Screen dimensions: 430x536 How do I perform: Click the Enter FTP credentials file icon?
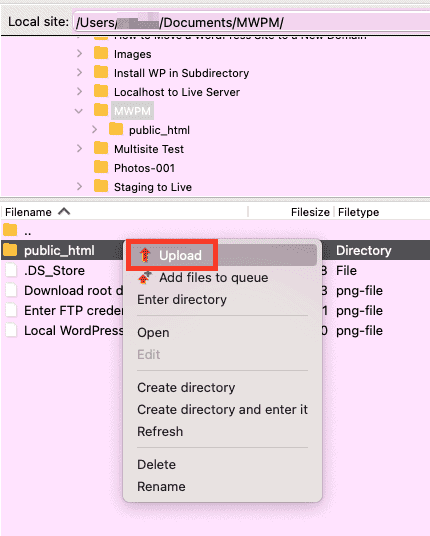11,310
